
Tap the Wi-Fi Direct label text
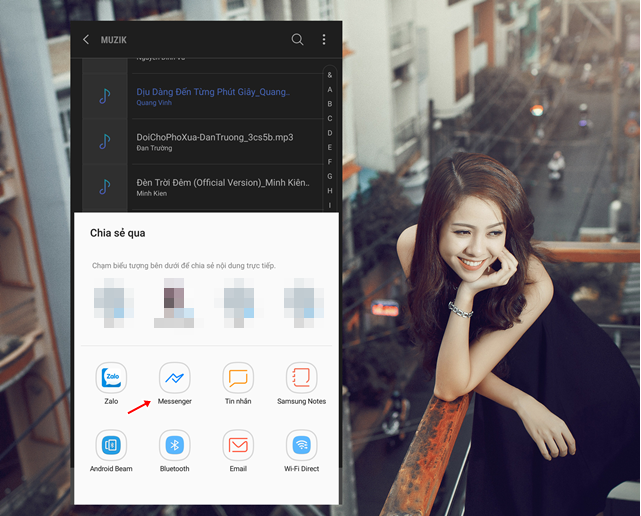(302, 469)
